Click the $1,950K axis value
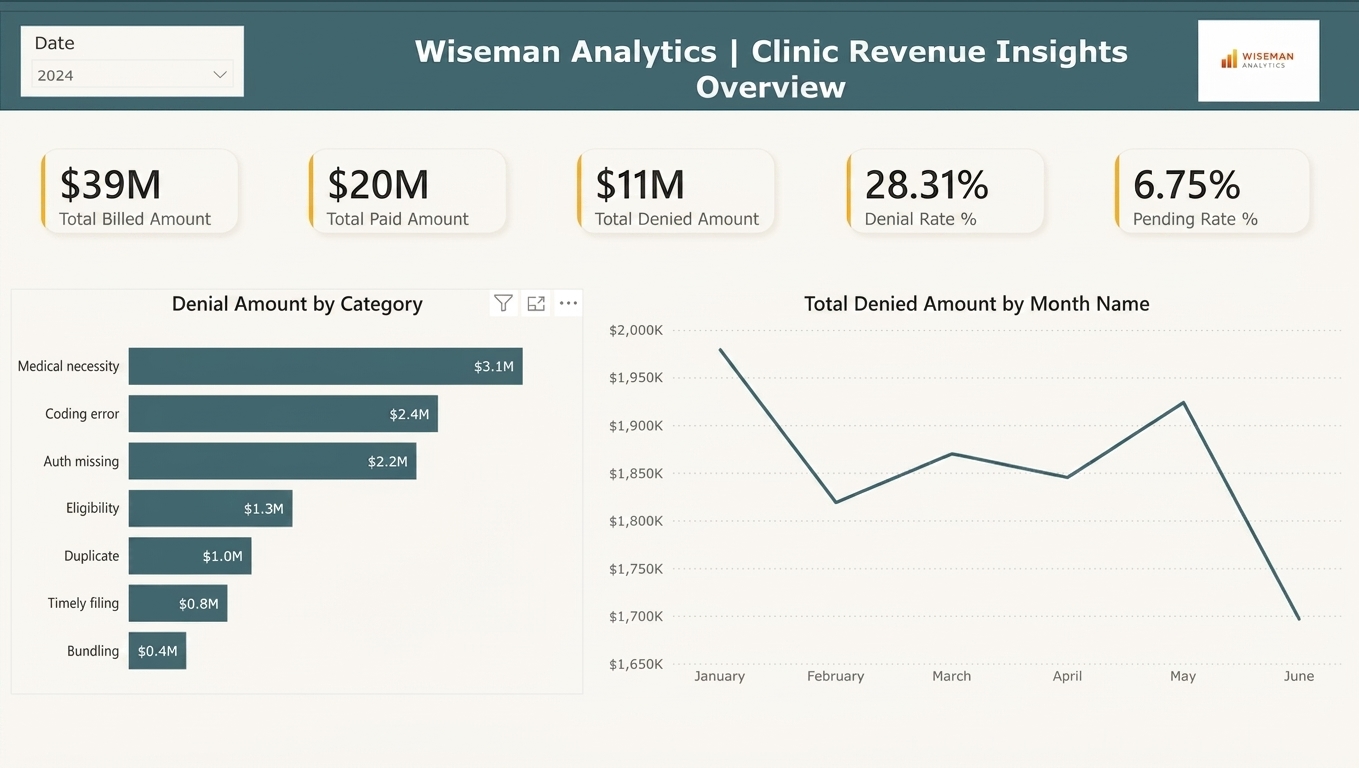Screen dimensions: 1359x768 [x=636, y=378]
